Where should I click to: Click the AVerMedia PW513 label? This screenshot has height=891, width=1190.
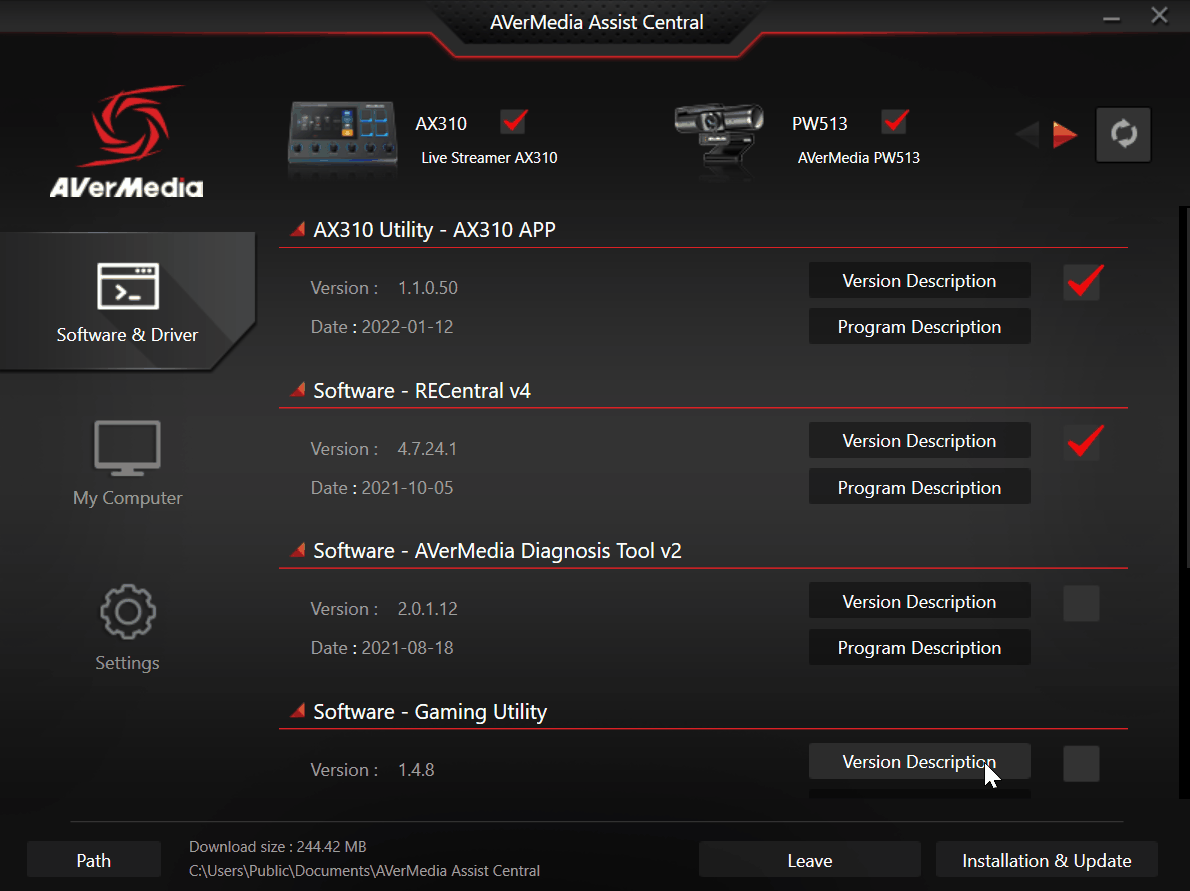858,158
